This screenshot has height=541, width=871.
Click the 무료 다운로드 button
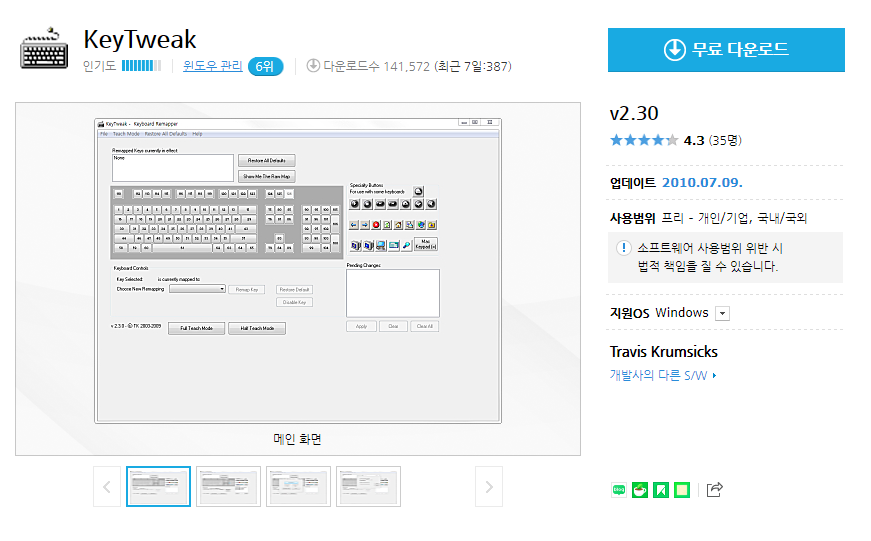[x=726, y=50]
